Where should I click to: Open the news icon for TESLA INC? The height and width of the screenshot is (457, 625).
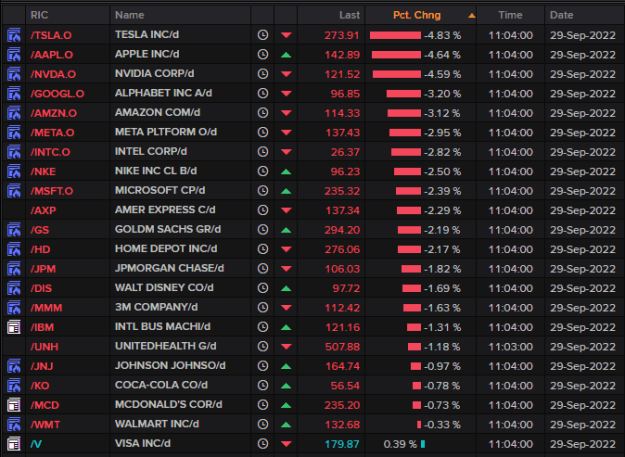[14, 35]
